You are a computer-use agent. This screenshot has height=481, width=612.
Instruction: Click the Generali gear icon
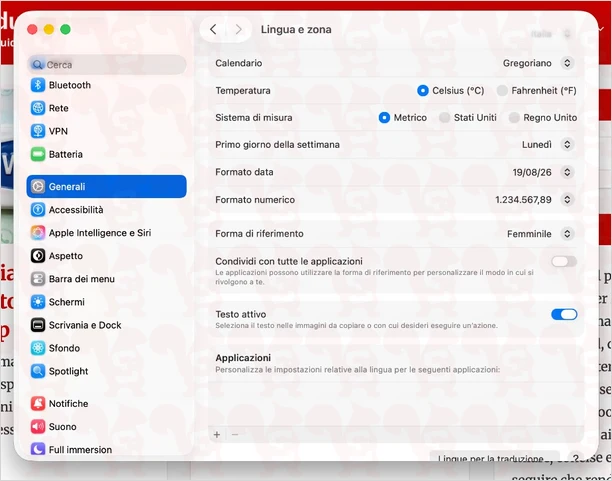tap(38, 187)
